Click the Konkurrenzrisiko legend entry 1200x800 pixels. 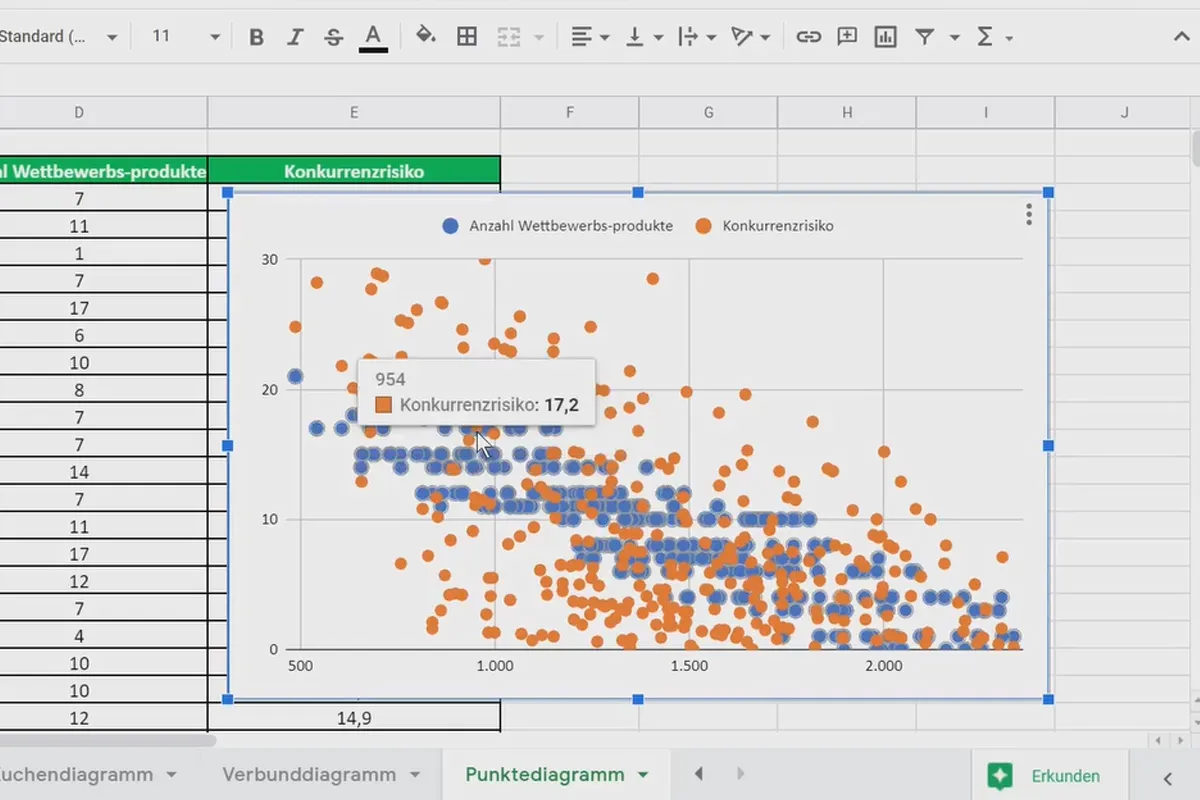(x=764, y=226)
